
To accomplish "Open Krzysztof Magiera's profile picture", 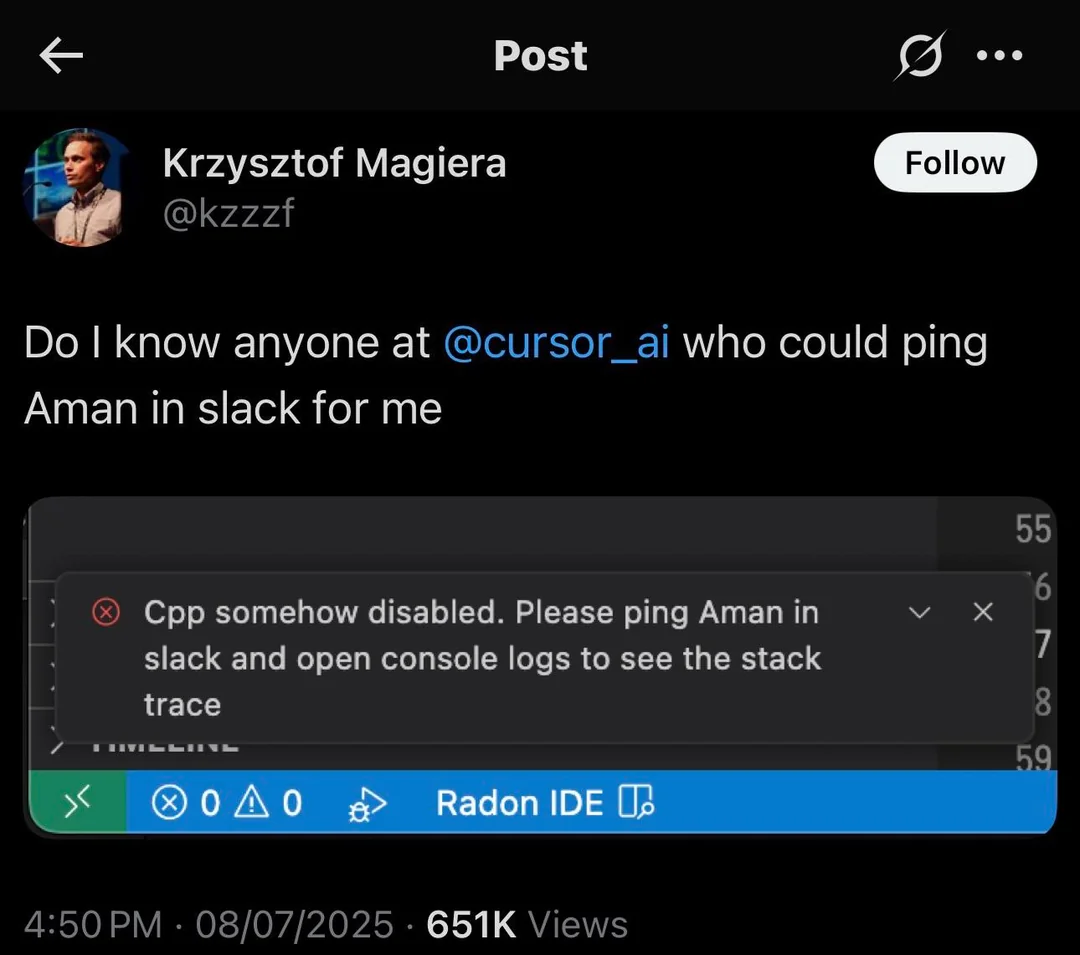I will (x=78, y=187).
